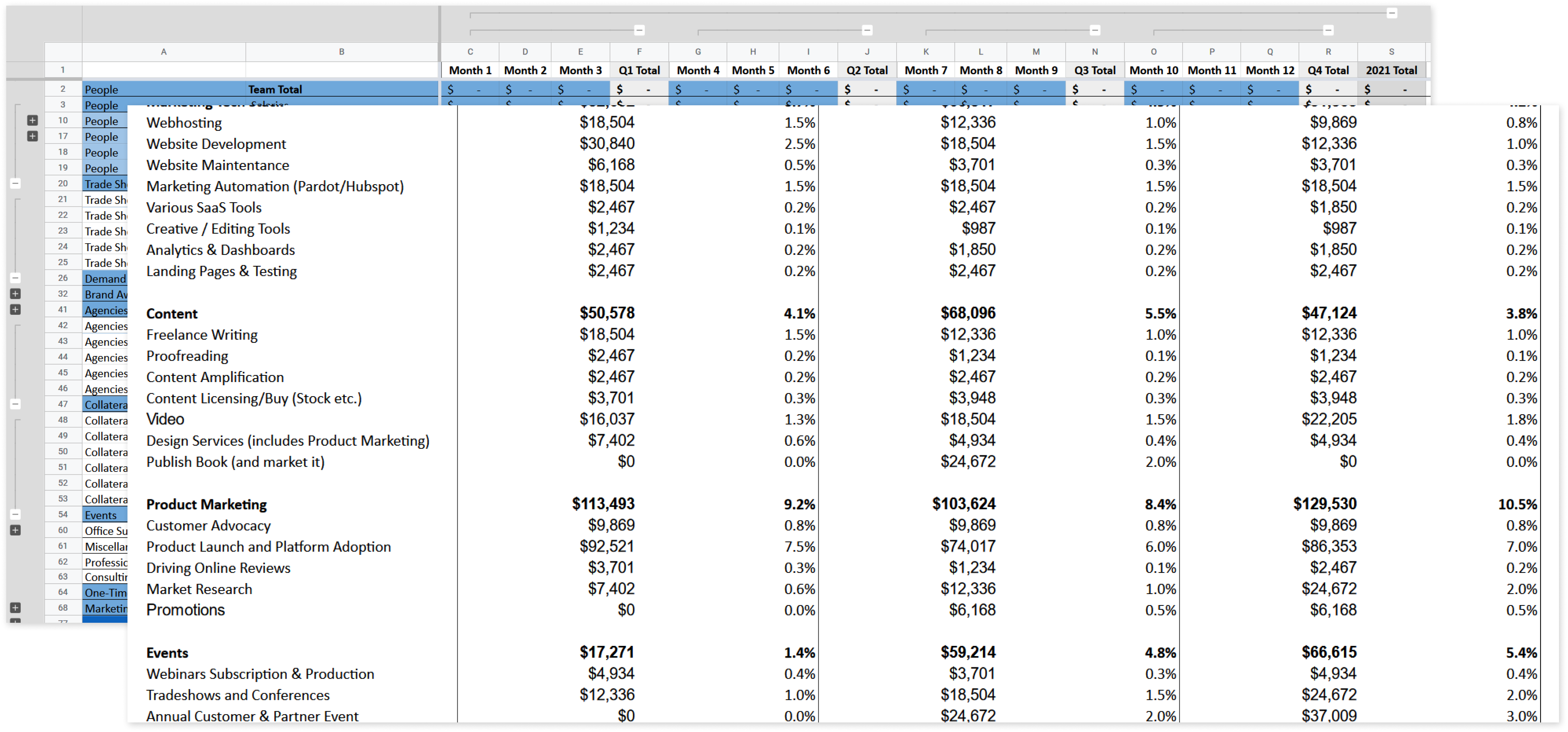Collapse the Q3 column group minus button
This screenshot has height=732, width=1568.
click(x=1094, y=30)
